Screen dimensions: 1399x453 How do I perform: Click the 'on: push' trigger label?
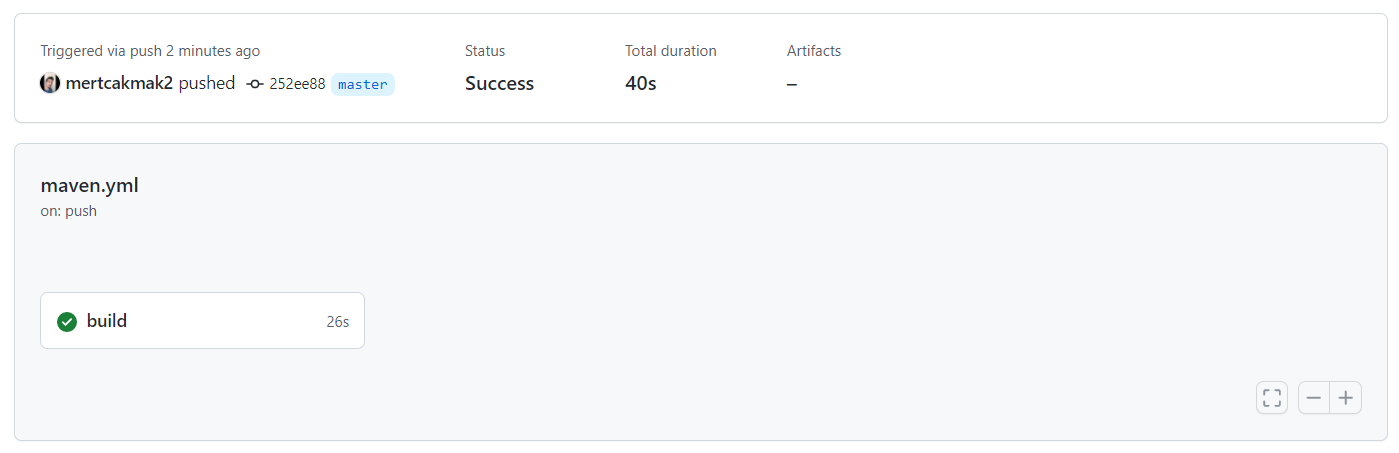point(68,211)
